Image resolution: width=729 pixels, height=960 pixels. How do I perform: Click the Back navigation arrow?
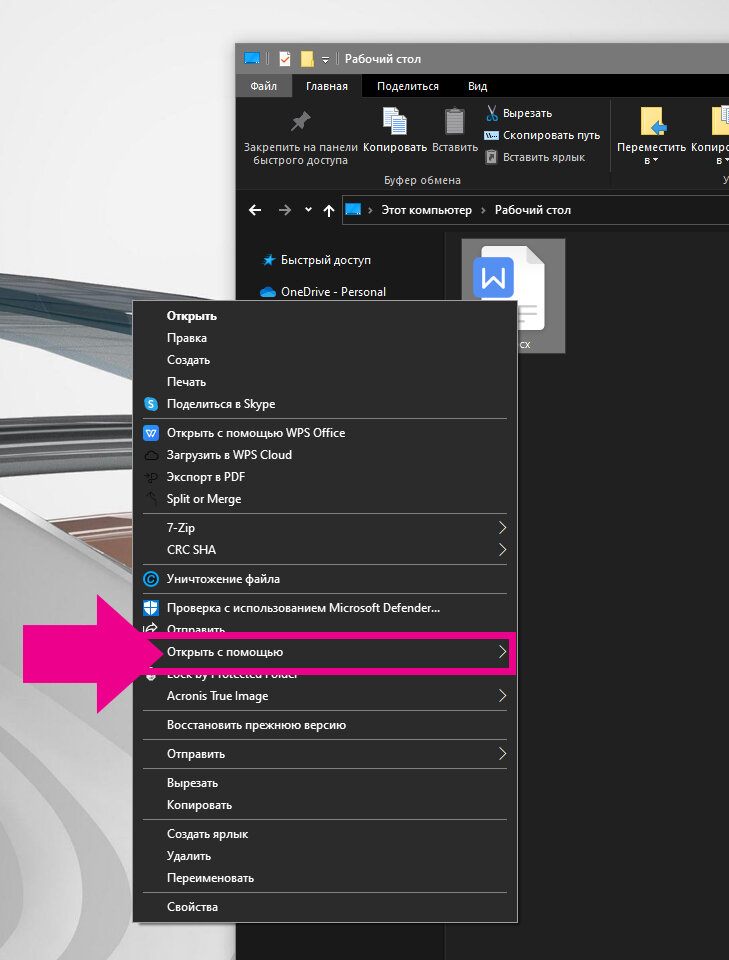(255, 211)
